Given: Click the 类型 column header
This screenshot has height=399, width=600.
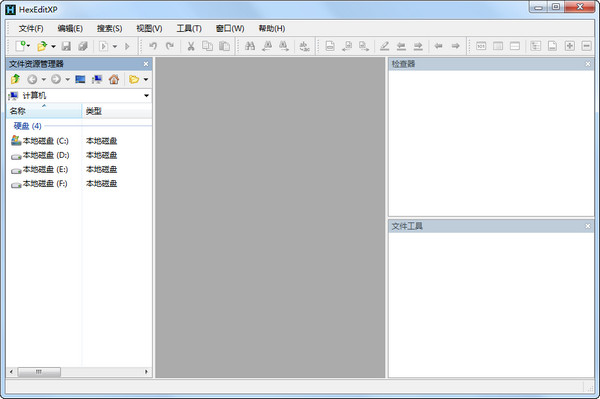Looking at the screenshot, I should click(117, 111).
